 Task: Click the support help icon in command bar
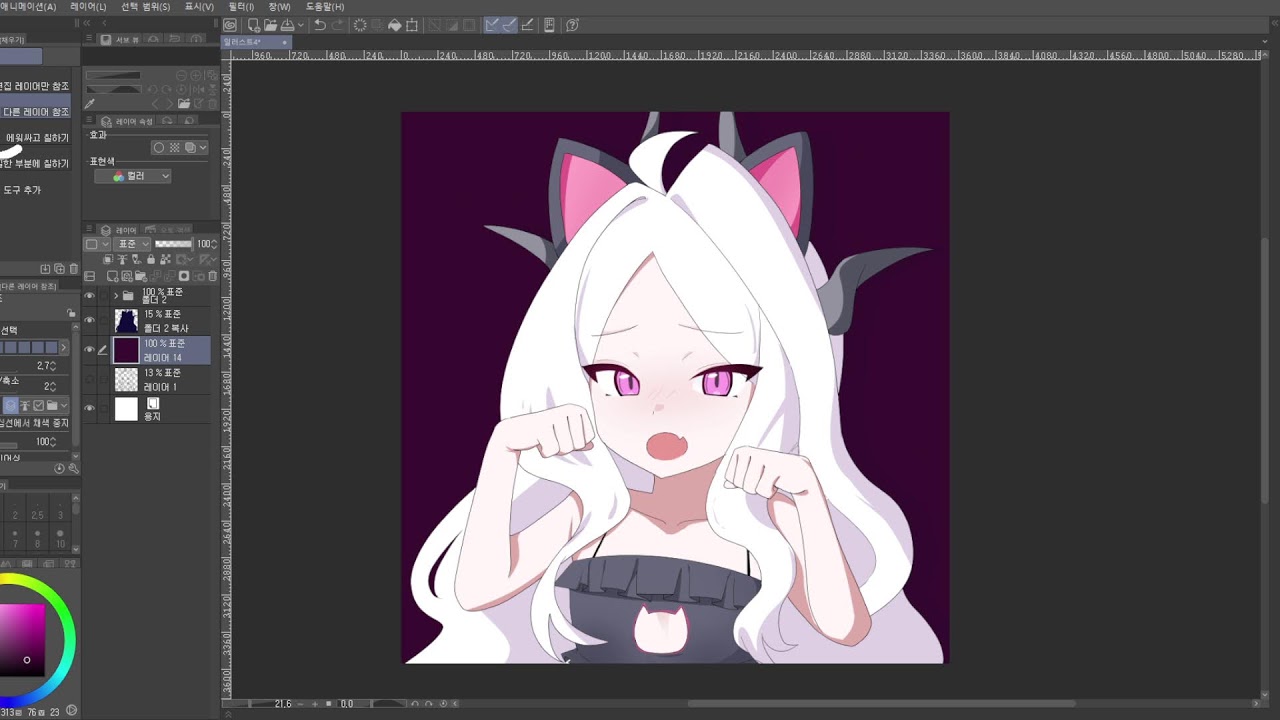point(572,25)
